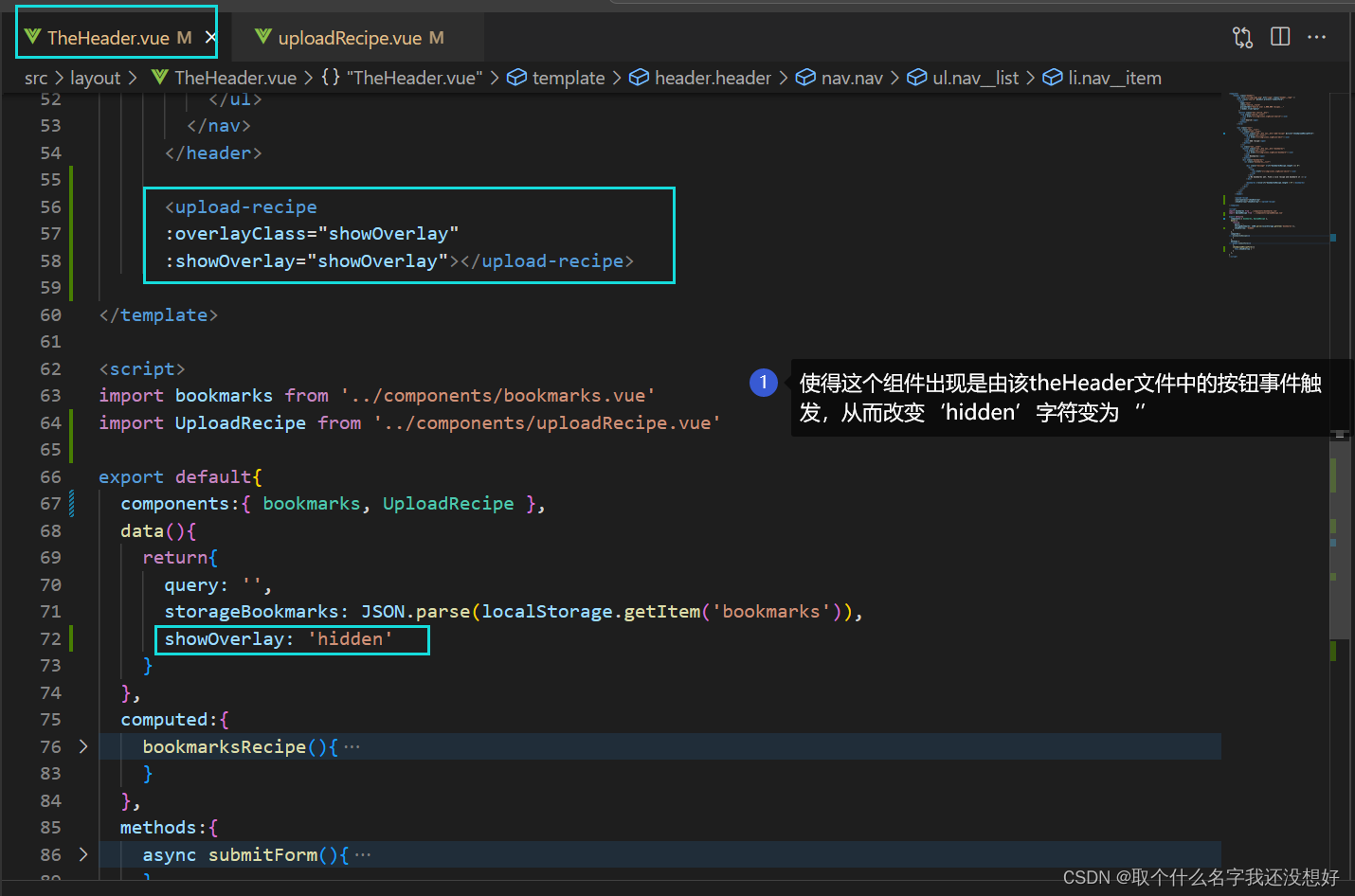Click the cube icon before li.nav__item breadcrumb
Screen dimensions: 1355x896
(x=1053, y=78)
